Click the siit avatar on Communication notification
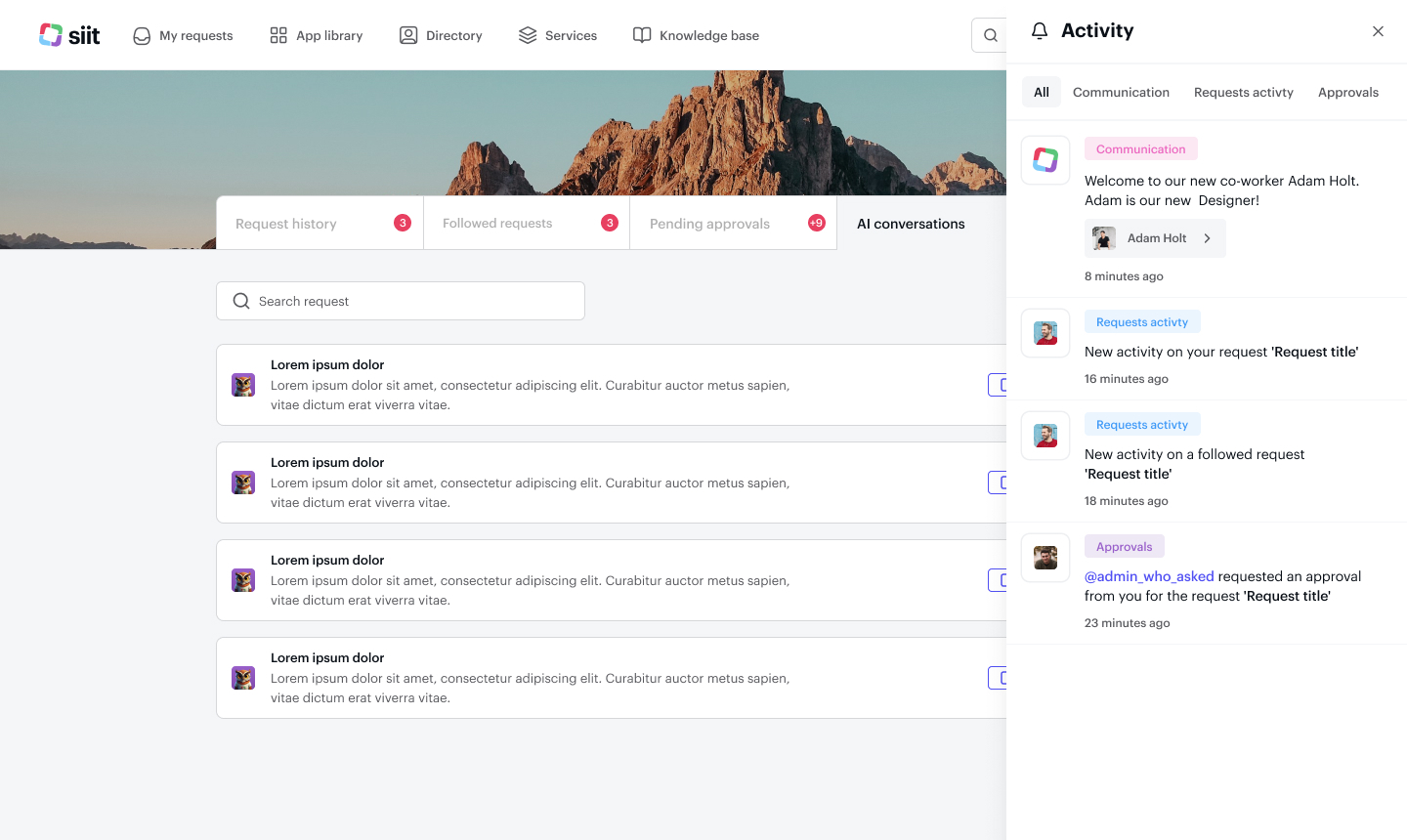This screenshot has height=840, width=1407. [1045, 160]
